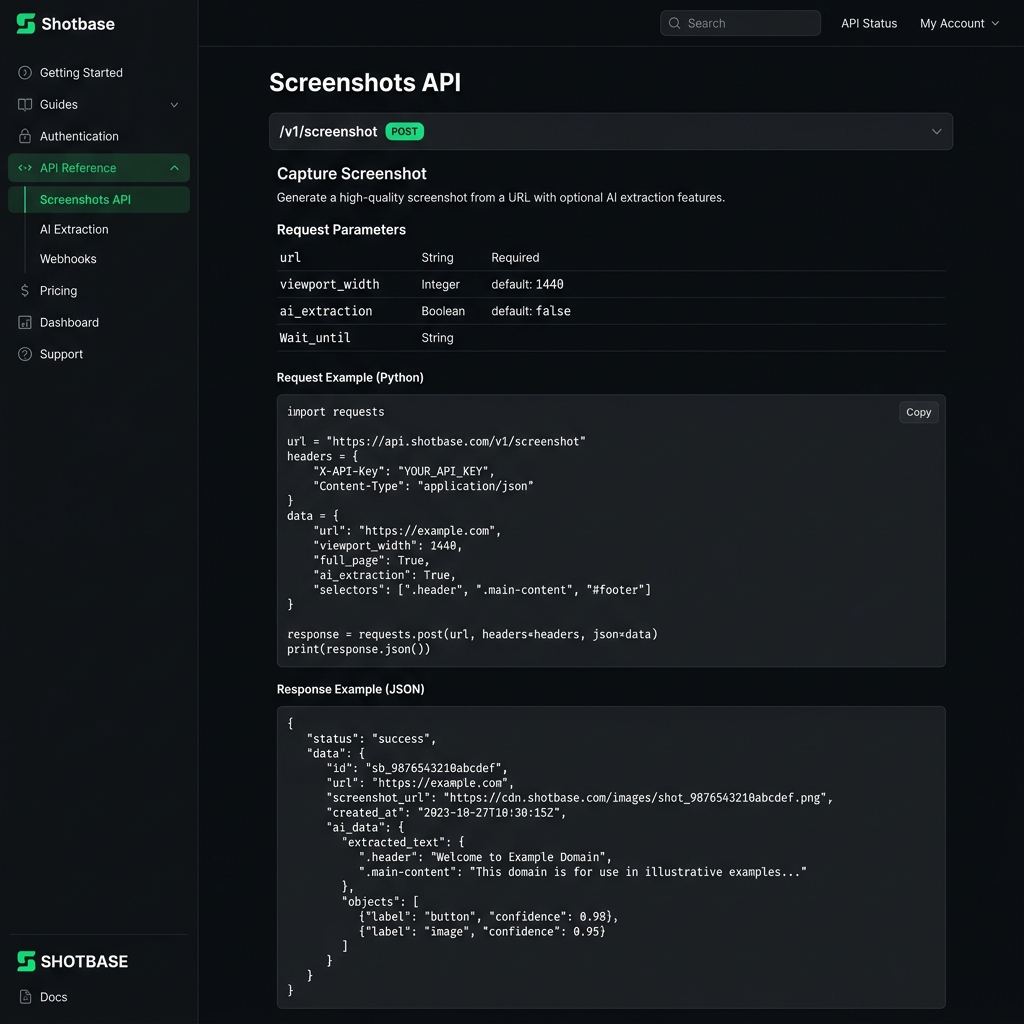Select Screenshots API in sidebar
This screenshot has height=1024, width=1024.
(x=99, y=199)
